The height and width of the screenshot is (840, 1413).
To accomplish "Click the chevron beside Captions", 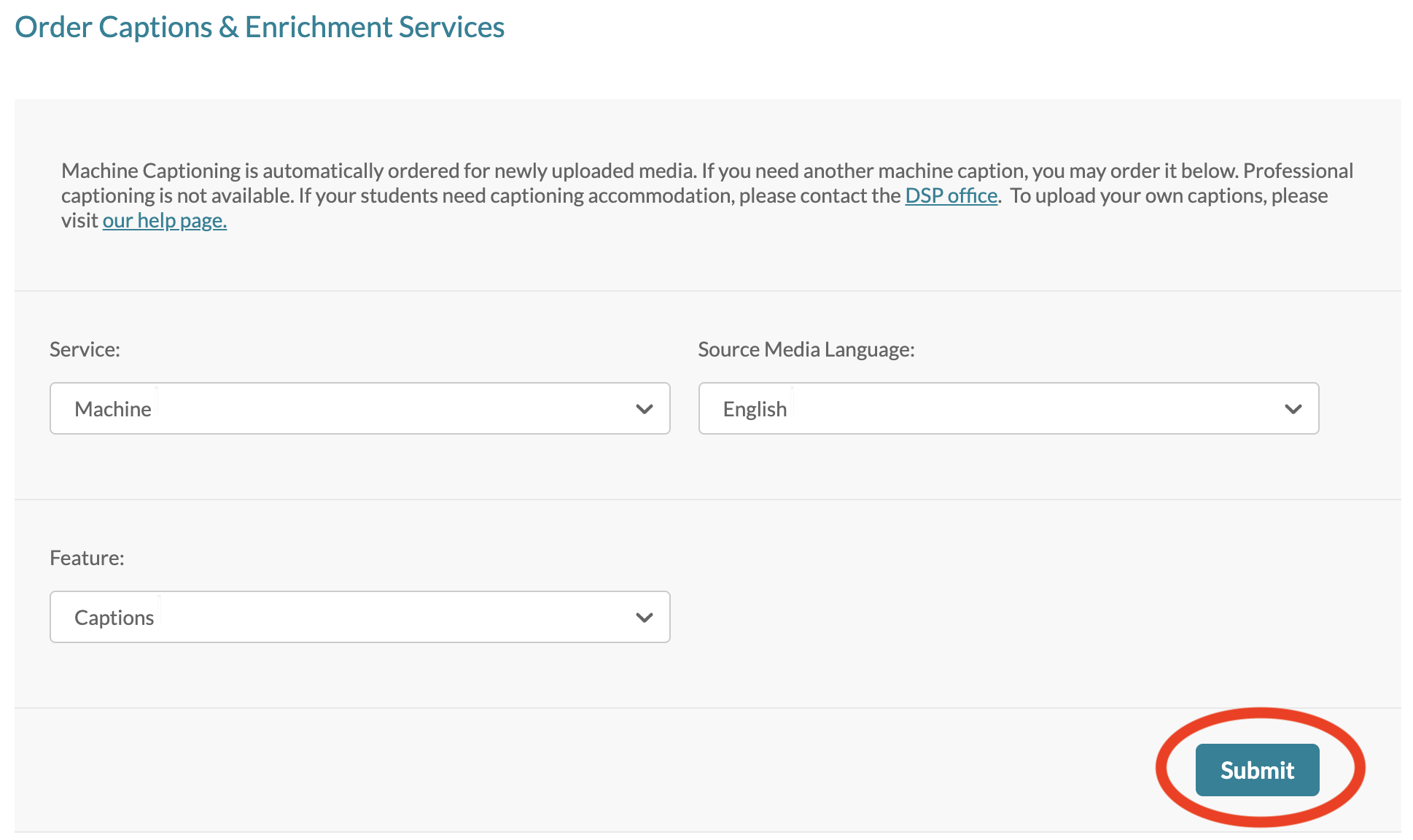I will (x=645, y=617).
